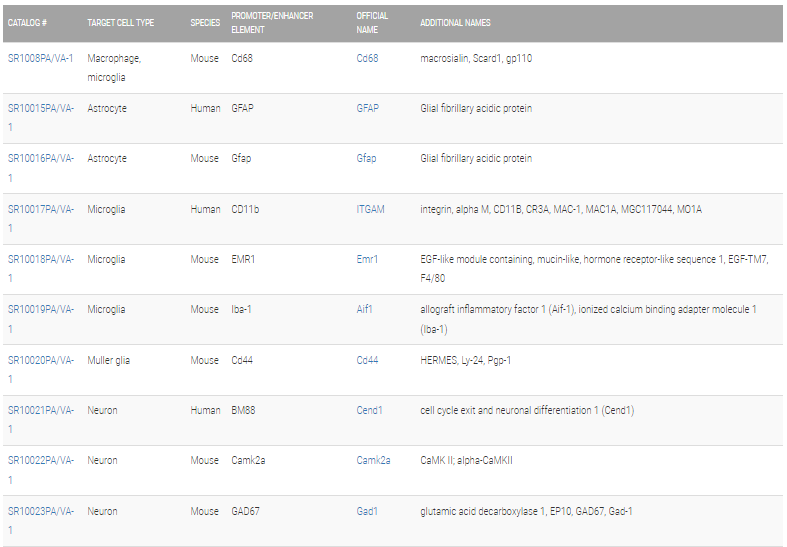787x547 pixels.
Task: Open catalog link SR1008PA/VA-1
Action: (40, 58)
